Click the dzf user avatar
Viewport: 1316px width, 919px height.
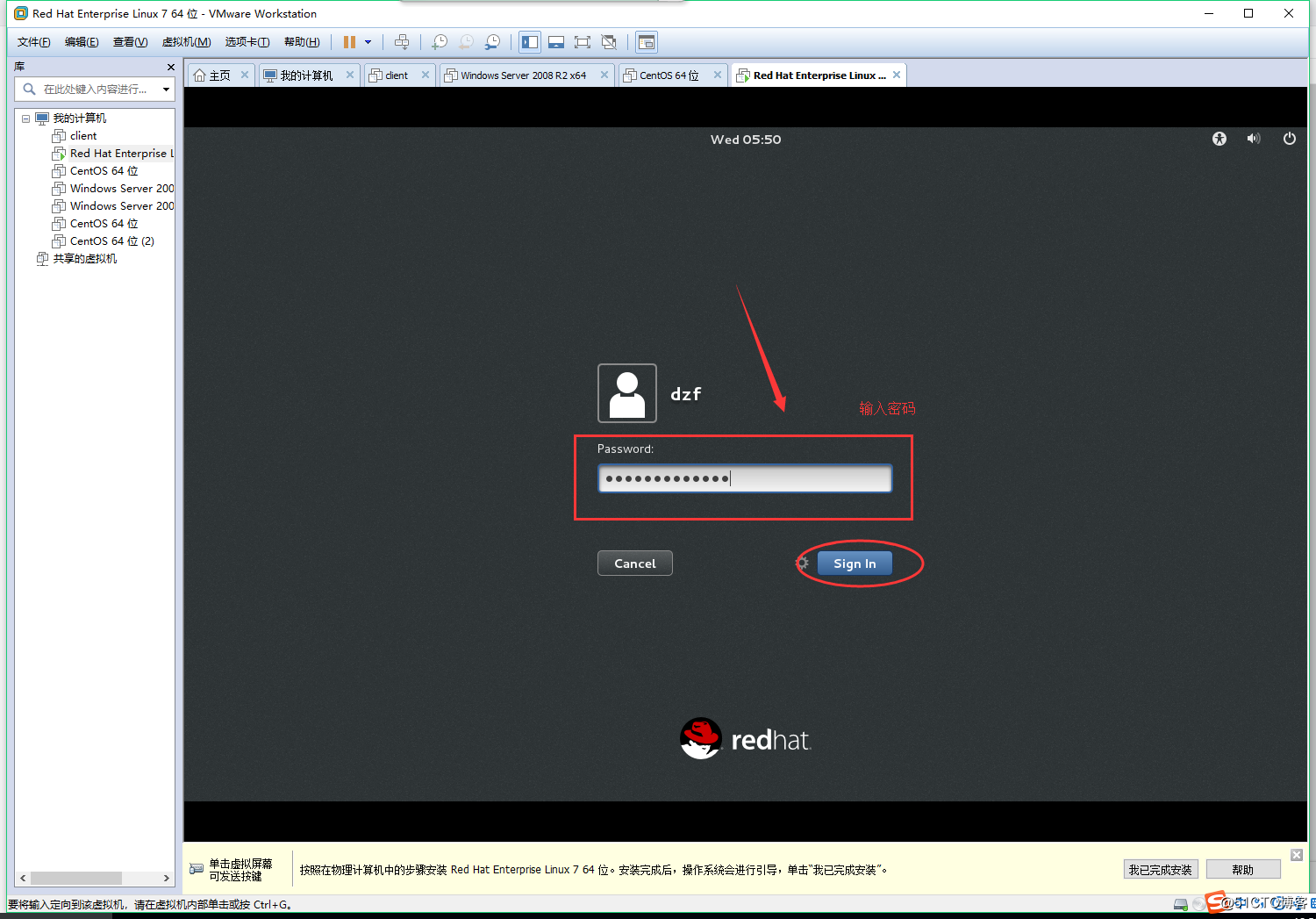tap(627, 393)
